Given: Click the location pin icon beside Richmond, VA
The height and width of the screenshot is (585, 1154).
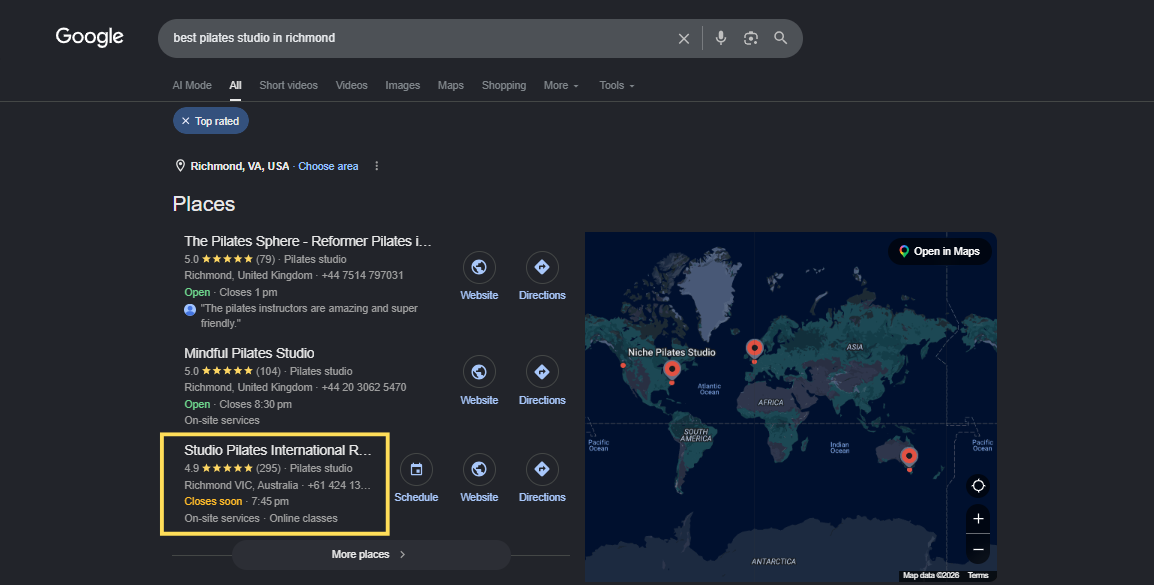Looking at the screenshot, I should [180, 166].
